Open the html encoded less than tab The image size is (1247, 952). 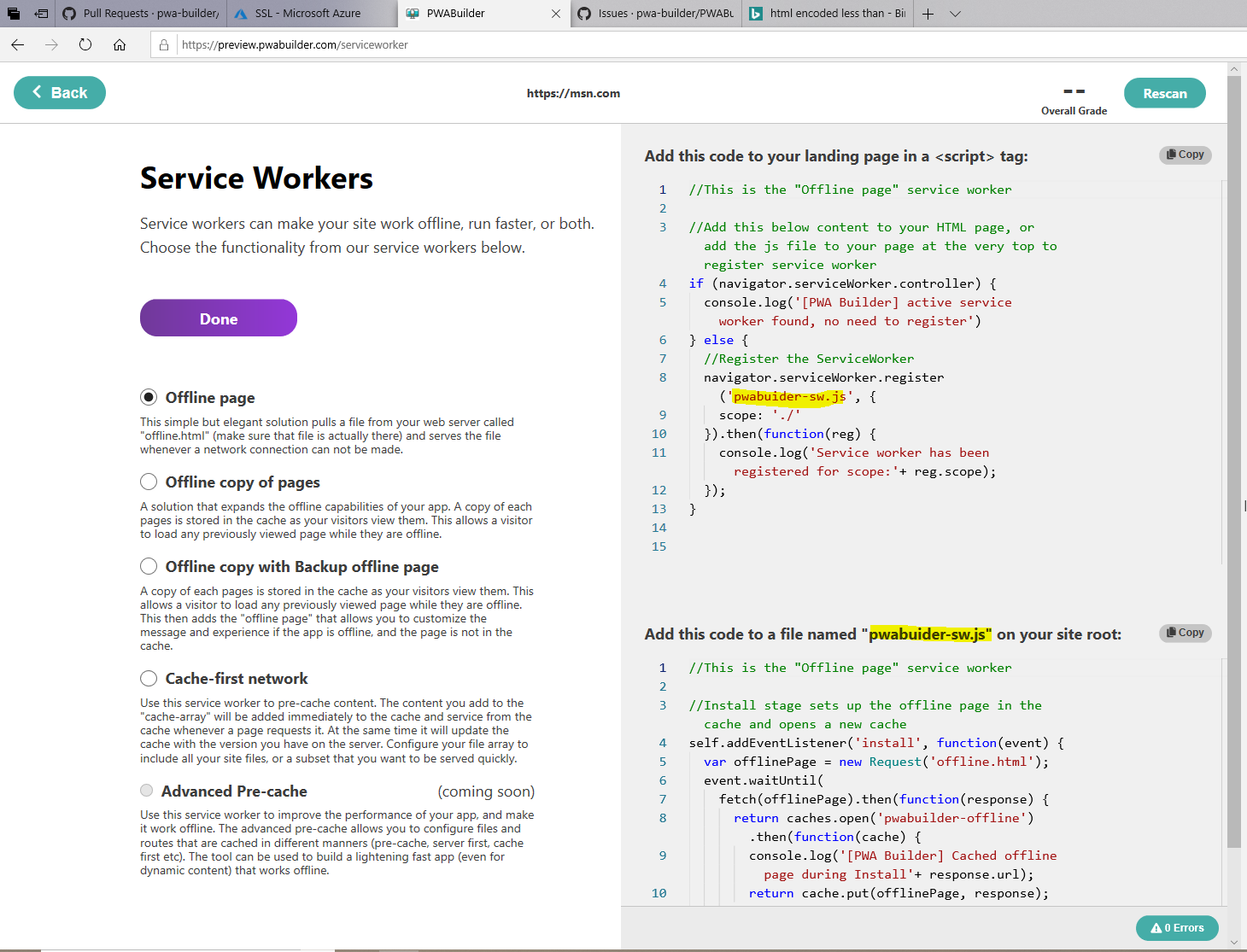point(828,14)
